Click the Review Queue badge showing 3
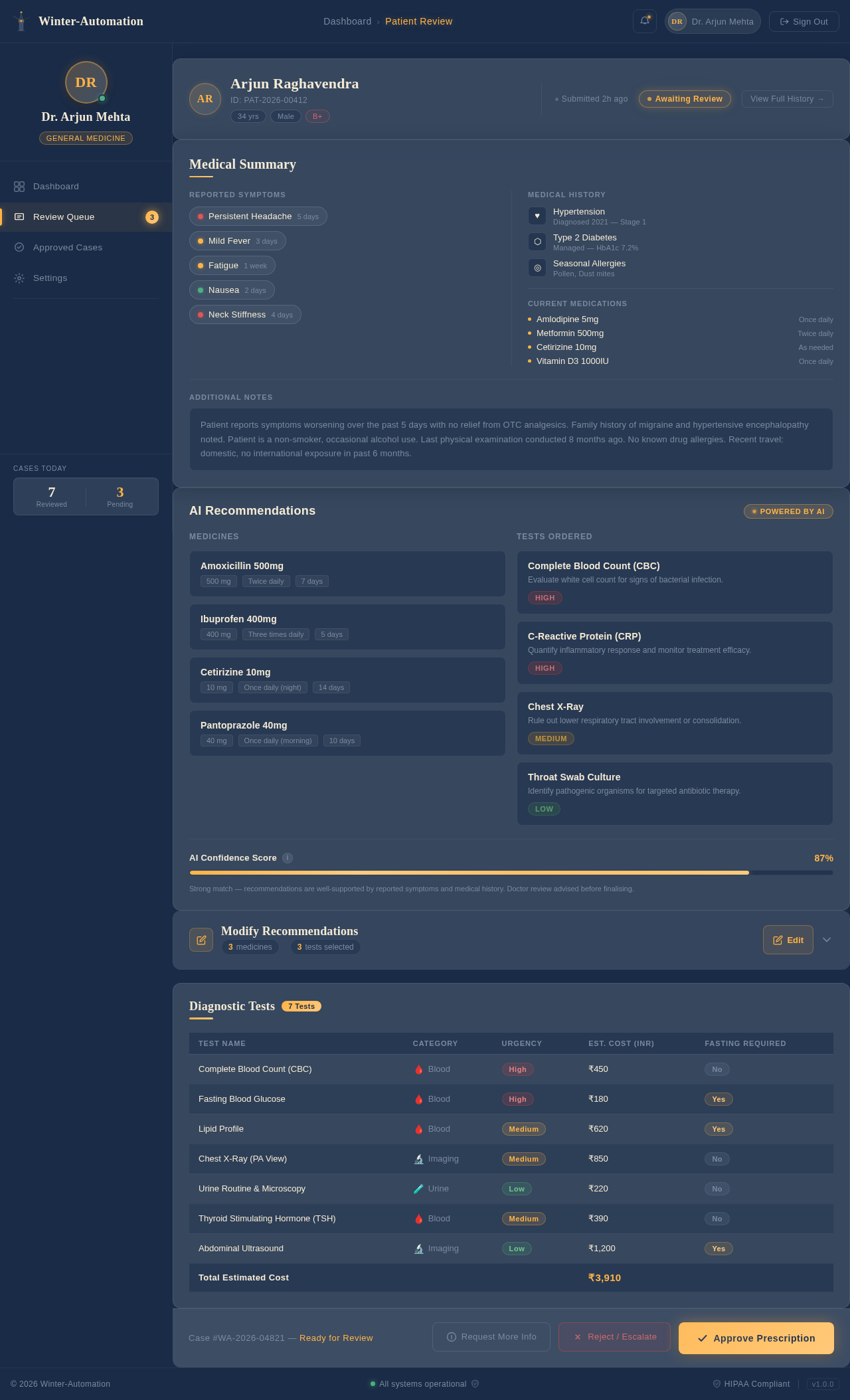This screenshot has width=850, height=1400. pos(152,217)
